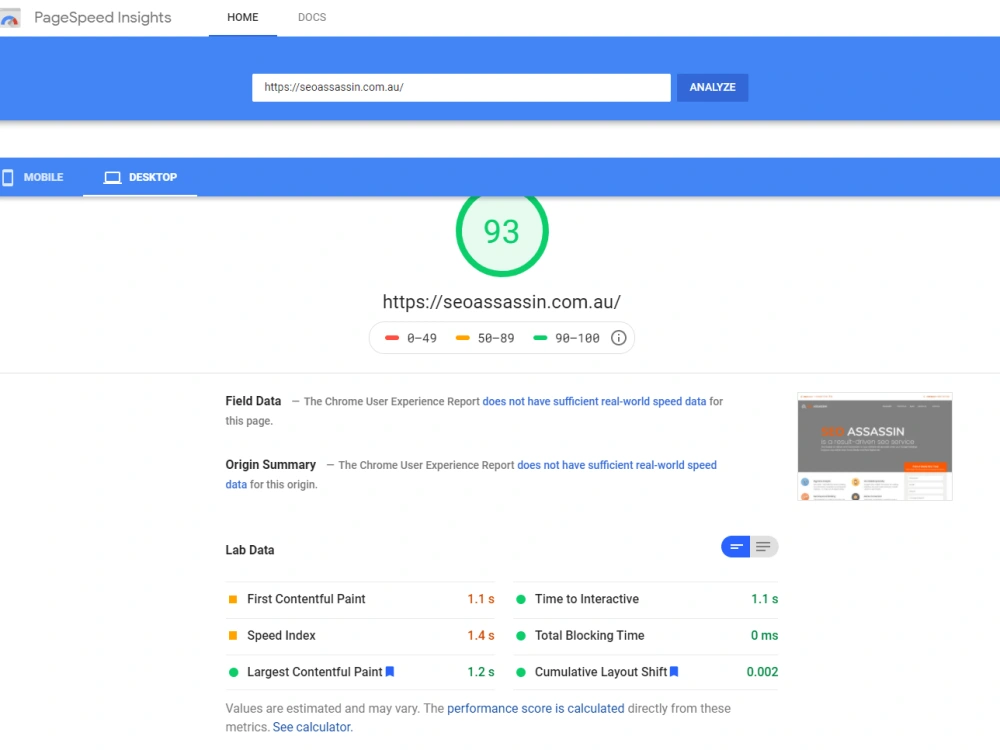Open the score legend info icon

(618, 338)
